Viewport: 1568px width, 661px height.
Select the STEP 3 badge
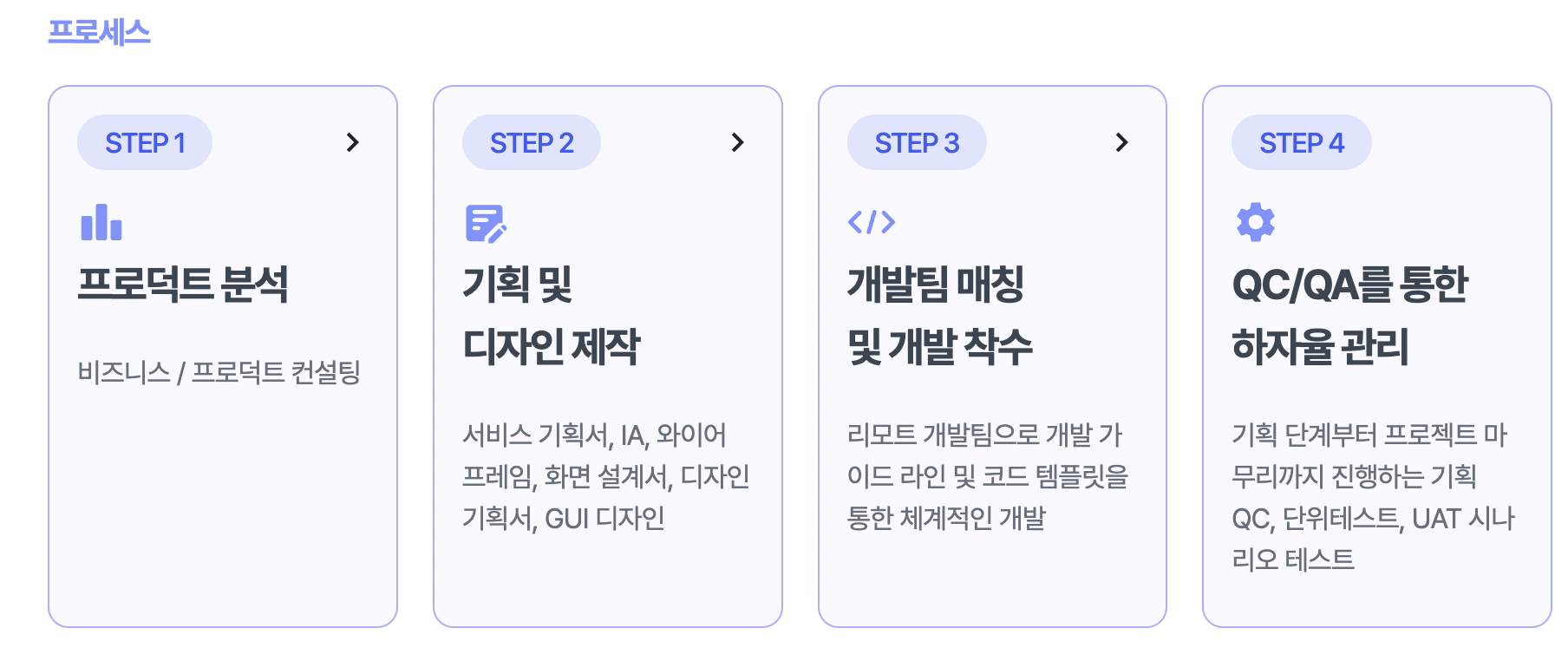(x=917, y=142)
